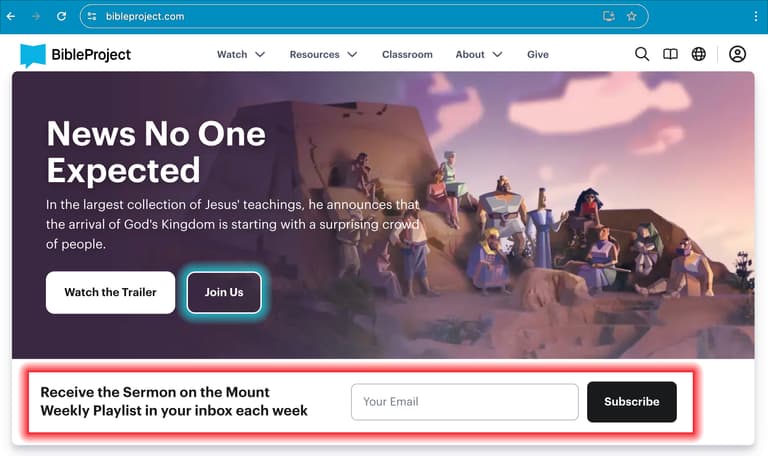This screenshot has height=456, width=768.
Task: Click the browser back arrow
Action: 11,16
